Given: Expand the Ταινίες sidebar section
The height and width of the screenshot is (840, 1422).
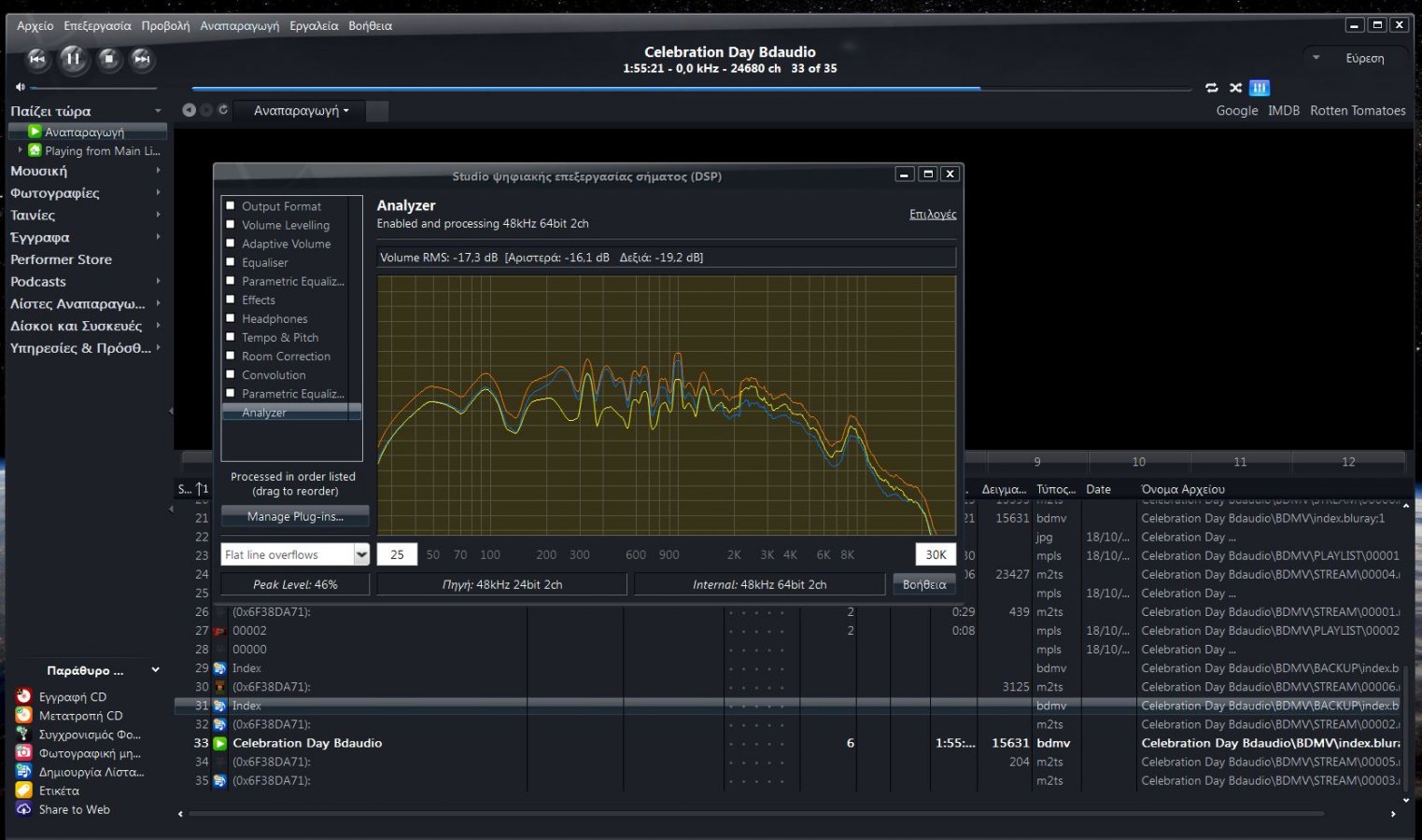Looking at the screenshot, I should tap(158, 215).
